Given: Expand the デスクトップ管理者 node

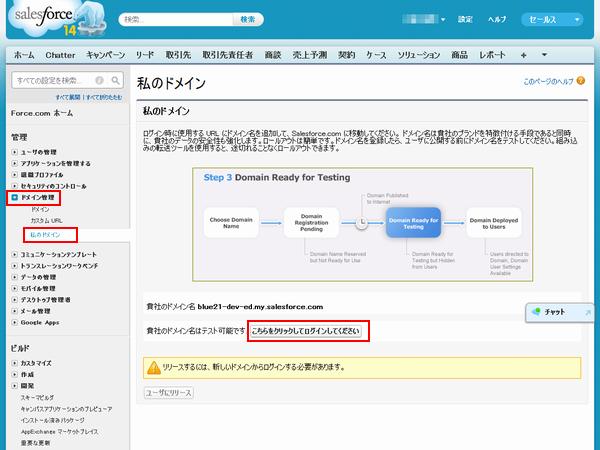Looking at the screenshot, I should coord(15,300).
